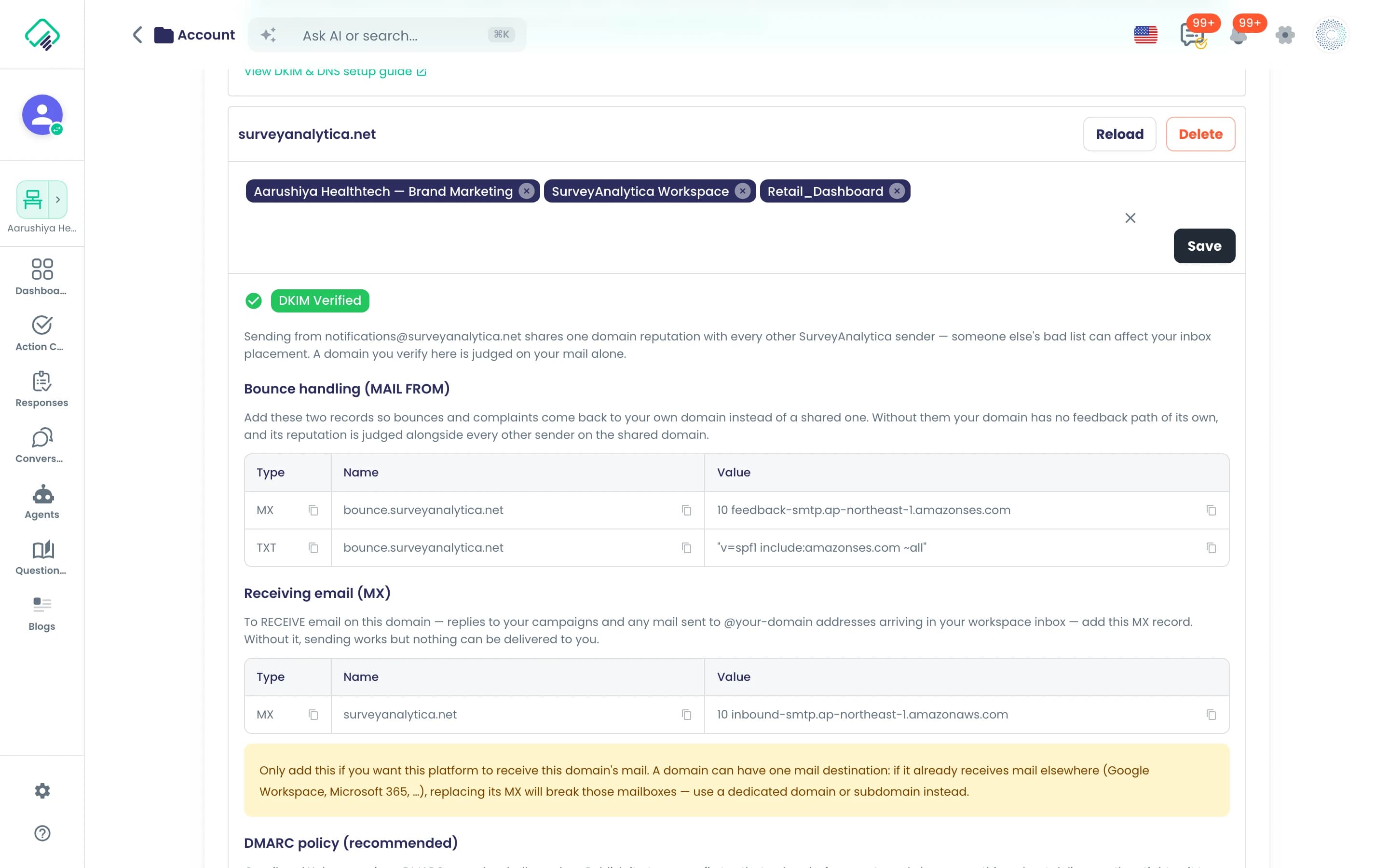Copy name bounce.surveyanalytica.net in MX row
This screenshot has width=1389, height=868.
686,510
